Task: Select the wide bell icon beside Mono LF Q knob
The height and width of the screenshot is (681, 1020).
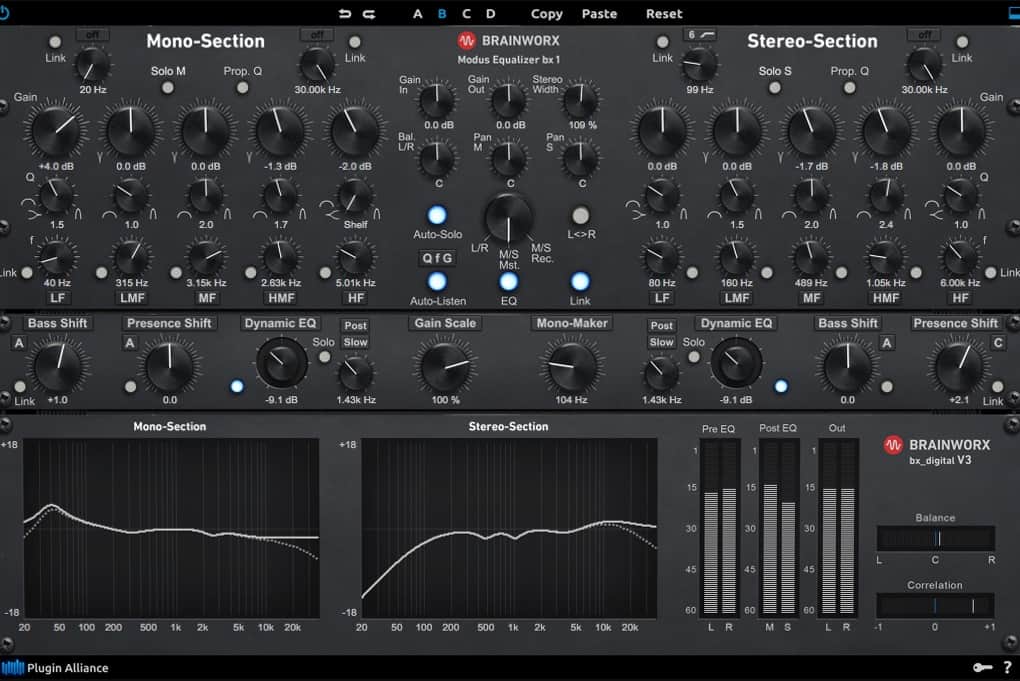Action: click(x=29, y=203)
